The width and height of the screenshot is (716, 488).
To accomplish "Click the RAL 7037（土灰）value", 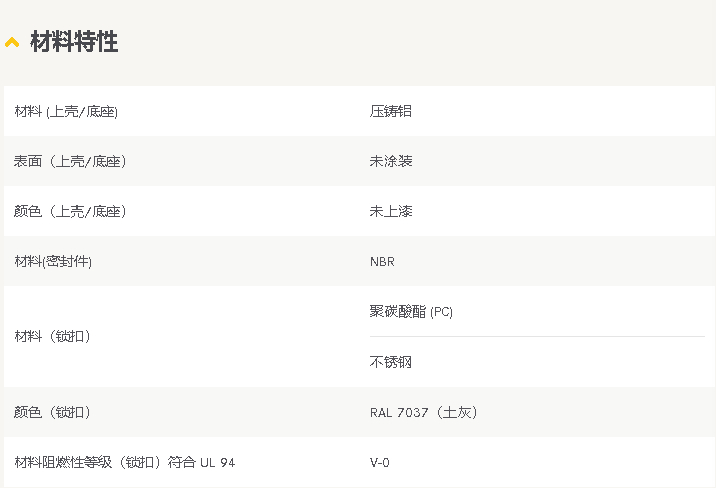I will tap(423, 412).
